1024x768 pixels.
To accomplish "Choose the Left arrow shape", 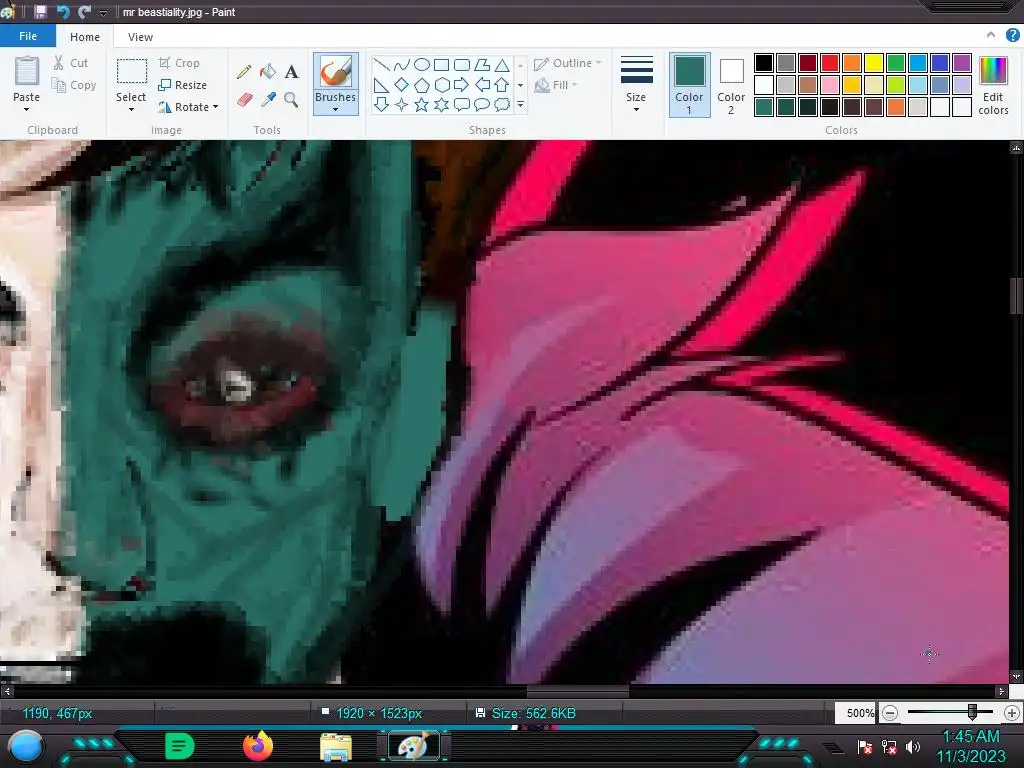I will (482, 85).
